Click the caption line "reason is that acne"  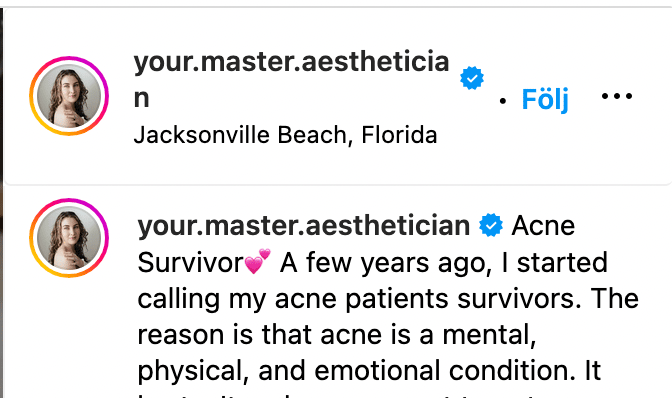pos(337,335)
